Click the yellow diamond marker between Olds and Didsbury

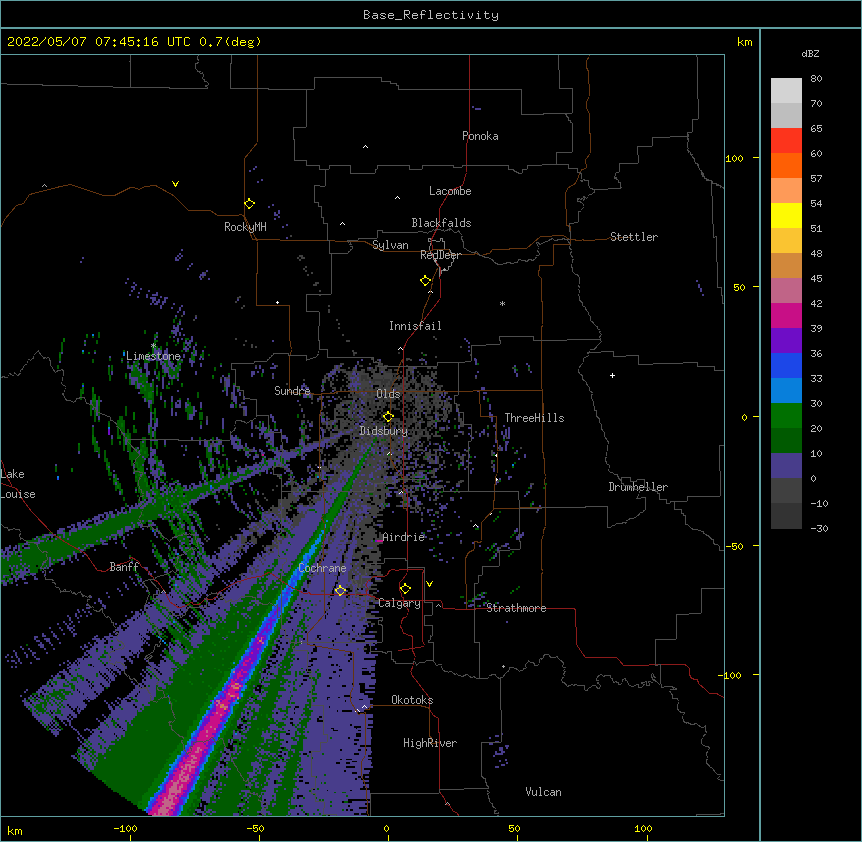388,417
